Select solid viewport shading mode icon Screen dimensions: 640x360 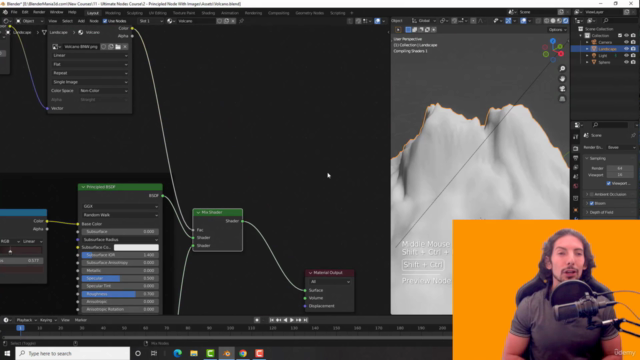[553, 21]
